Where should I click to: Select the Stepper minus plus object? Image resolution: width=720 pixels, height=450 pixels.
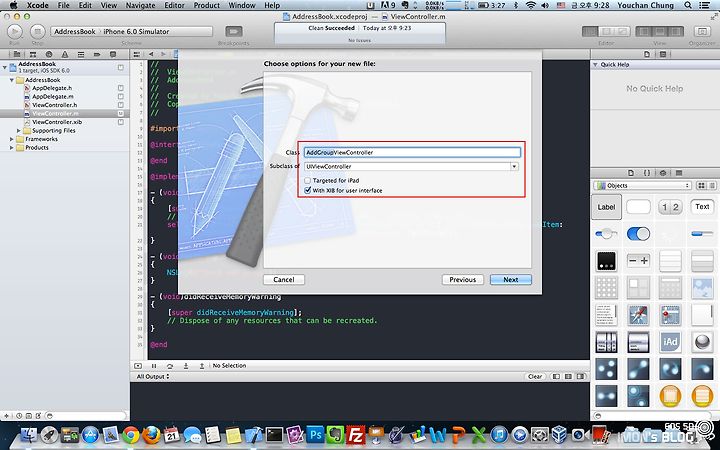click(x=638, y=261)
